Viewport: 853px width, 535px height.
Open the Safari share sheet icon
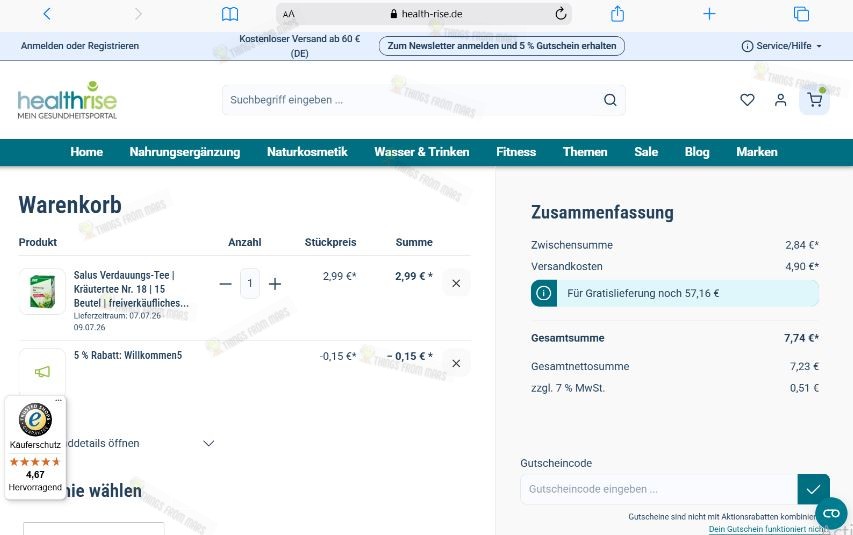click(617, 14)
